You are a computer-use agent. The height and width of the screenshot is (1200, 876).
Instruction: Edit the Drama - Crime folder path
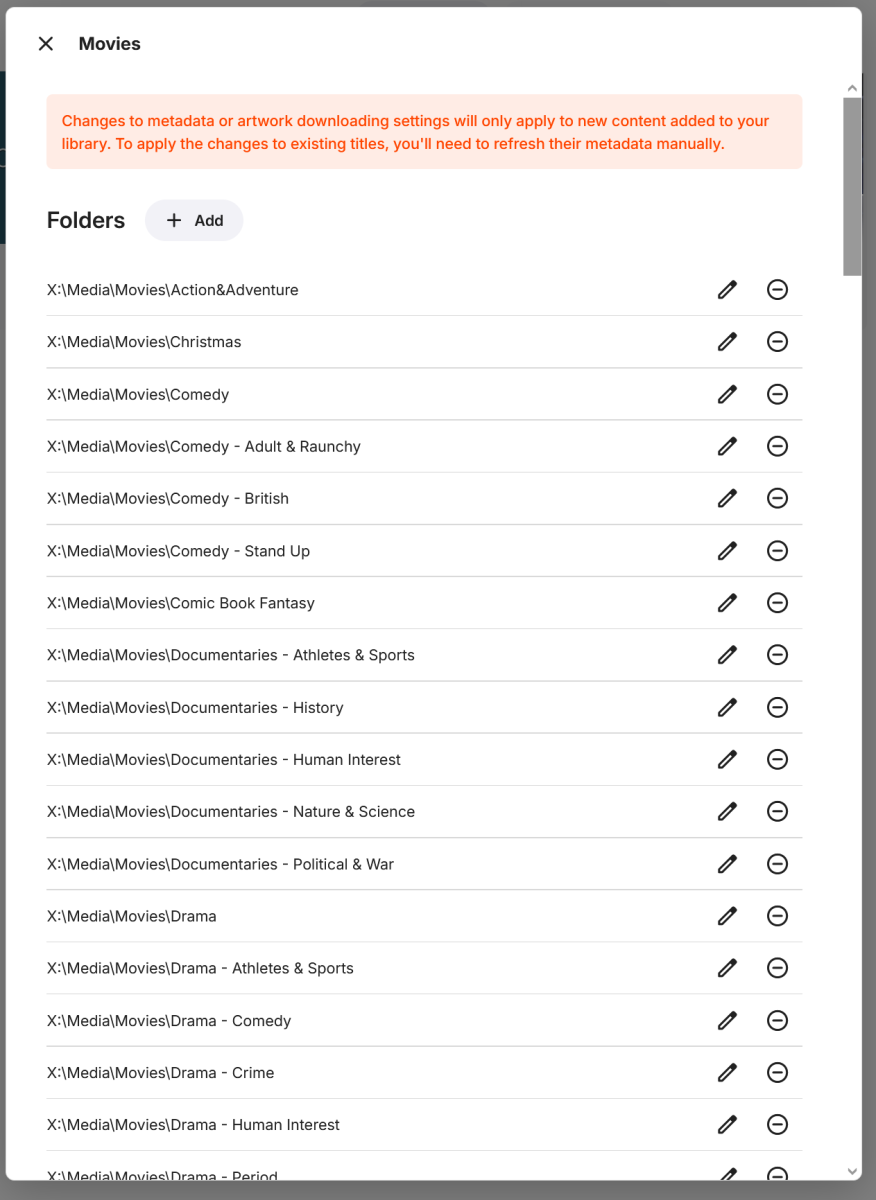pos(727,1072)
